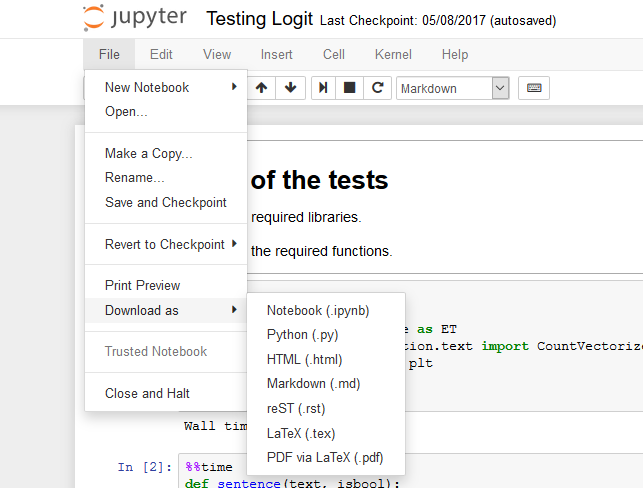Expand Revert to Checkpoint submenu
This screenshot has height=488, width=643.
click(x=166, y=244)
